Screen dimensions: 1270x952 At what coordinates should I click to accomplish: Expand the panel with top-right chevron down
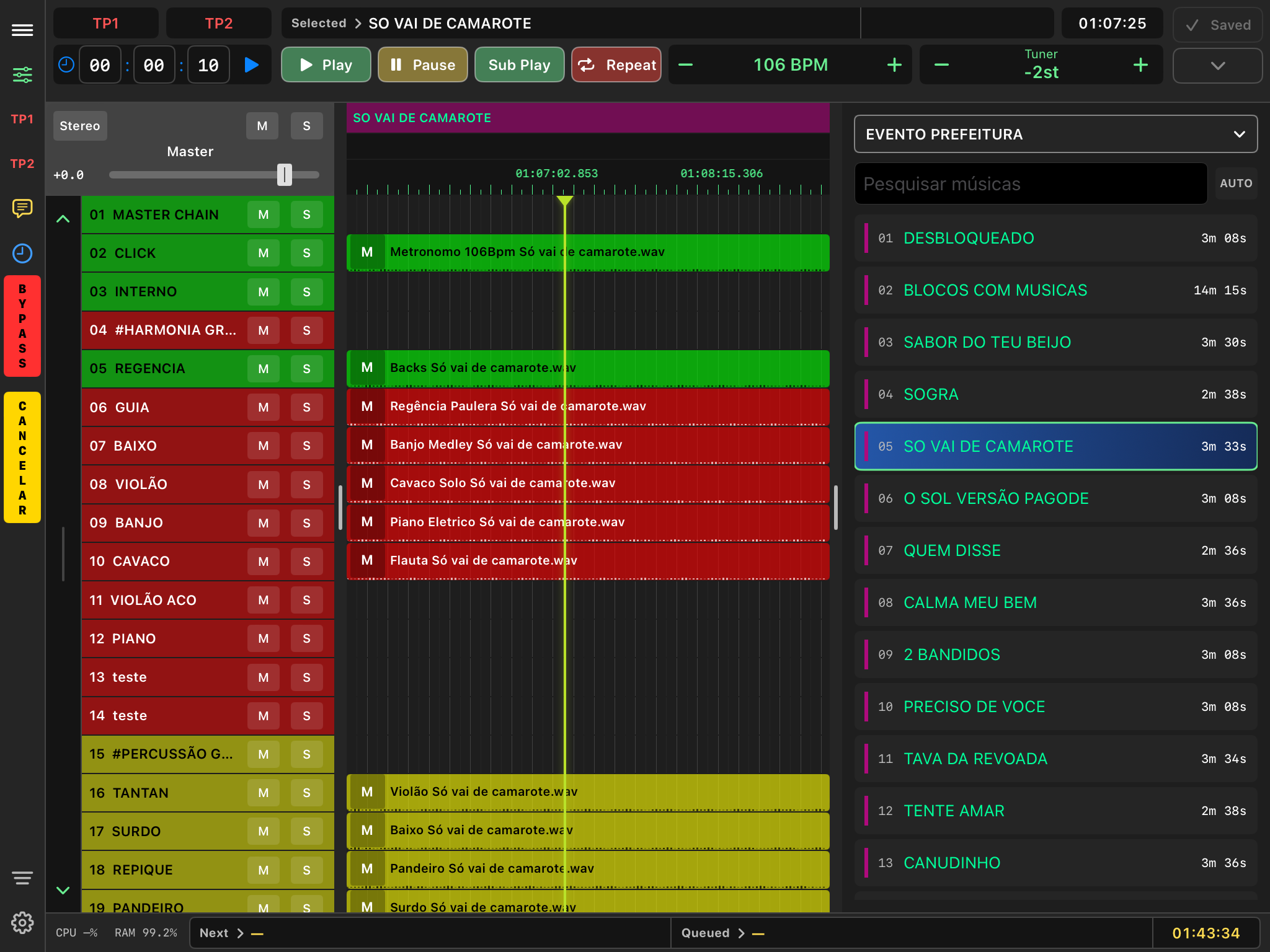coord(1218,66)
